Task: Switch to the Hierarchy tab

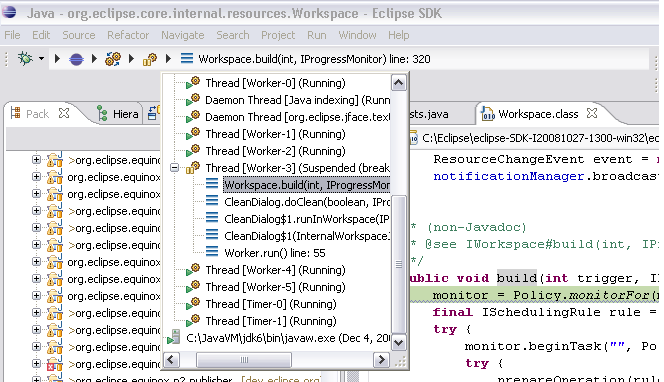Action: pos(125,114)
